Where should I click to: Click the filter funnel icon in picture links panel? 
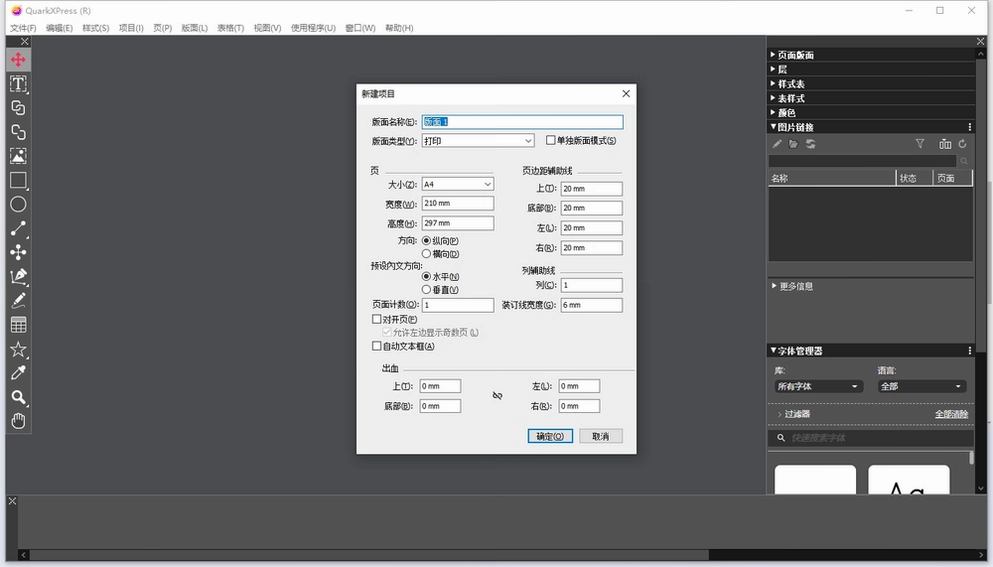click(x=920, y=144)
